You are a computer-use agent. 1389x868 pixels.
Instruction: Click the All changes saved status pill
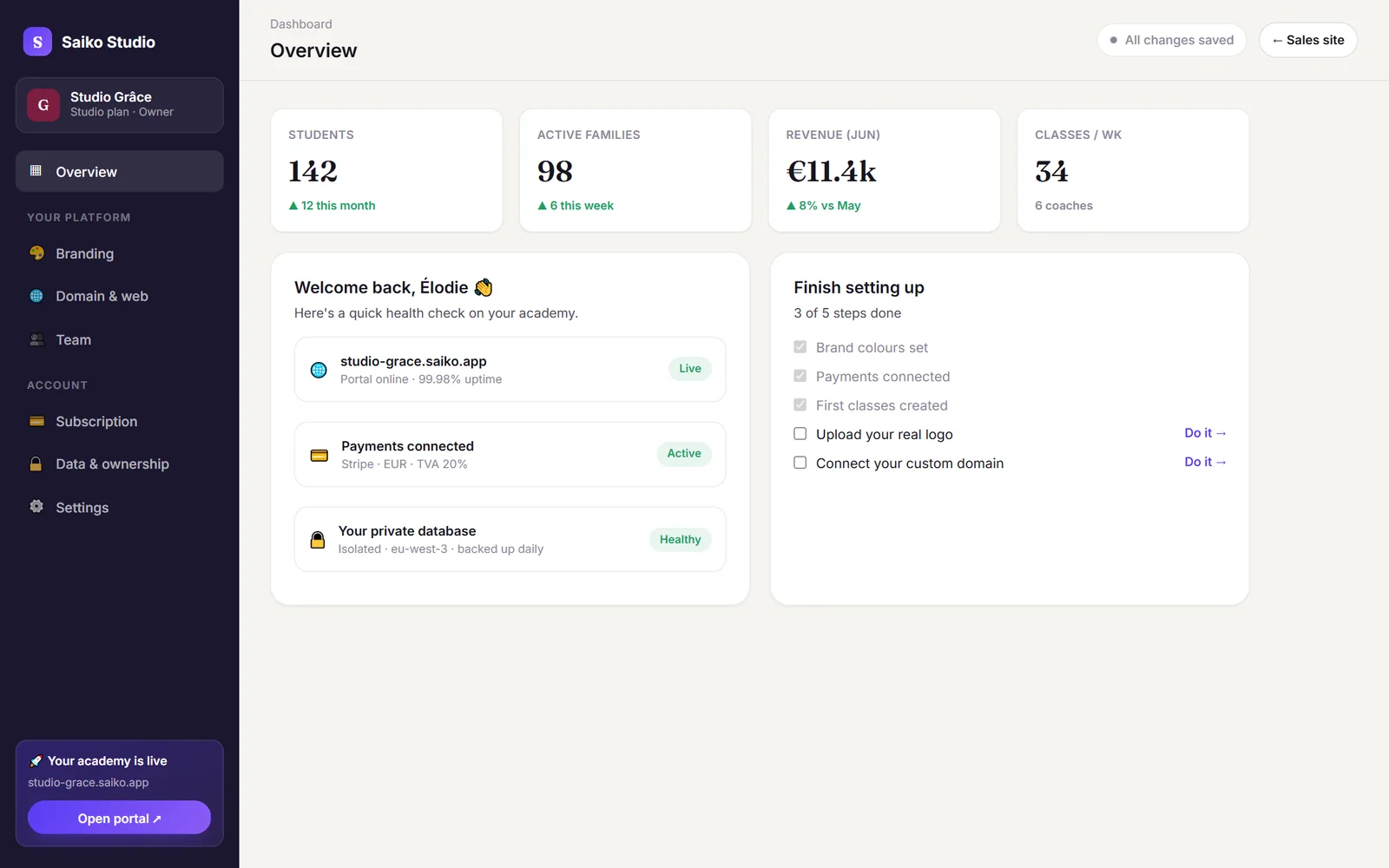[x=1171, y=40]
